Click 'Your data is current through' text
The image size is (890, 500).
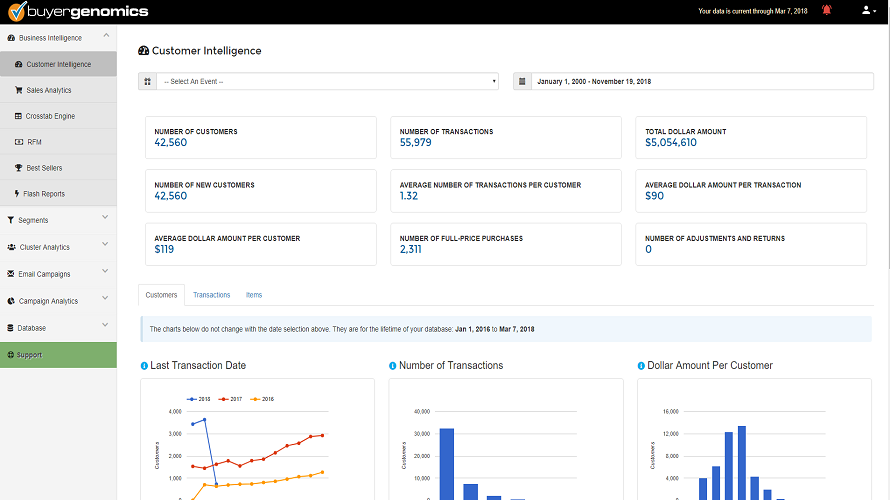tap(753, 11)
